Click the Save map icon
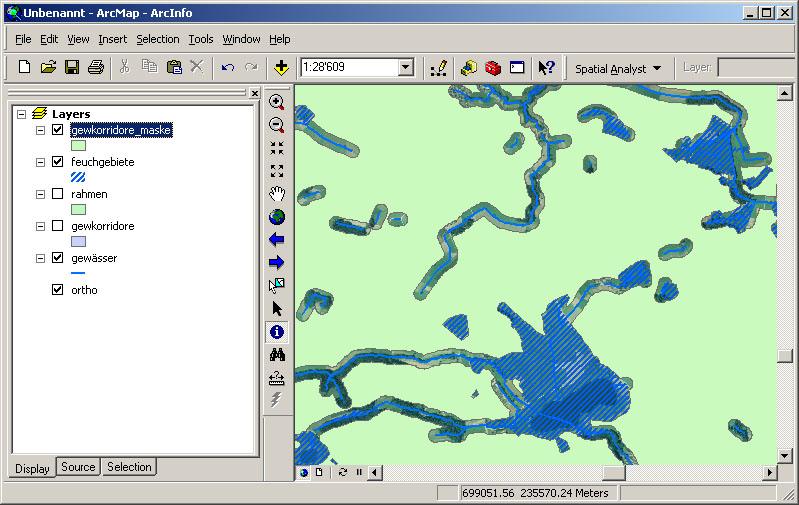Image resolution: width=799 pixels, height=505 pixels. [72, 68]
